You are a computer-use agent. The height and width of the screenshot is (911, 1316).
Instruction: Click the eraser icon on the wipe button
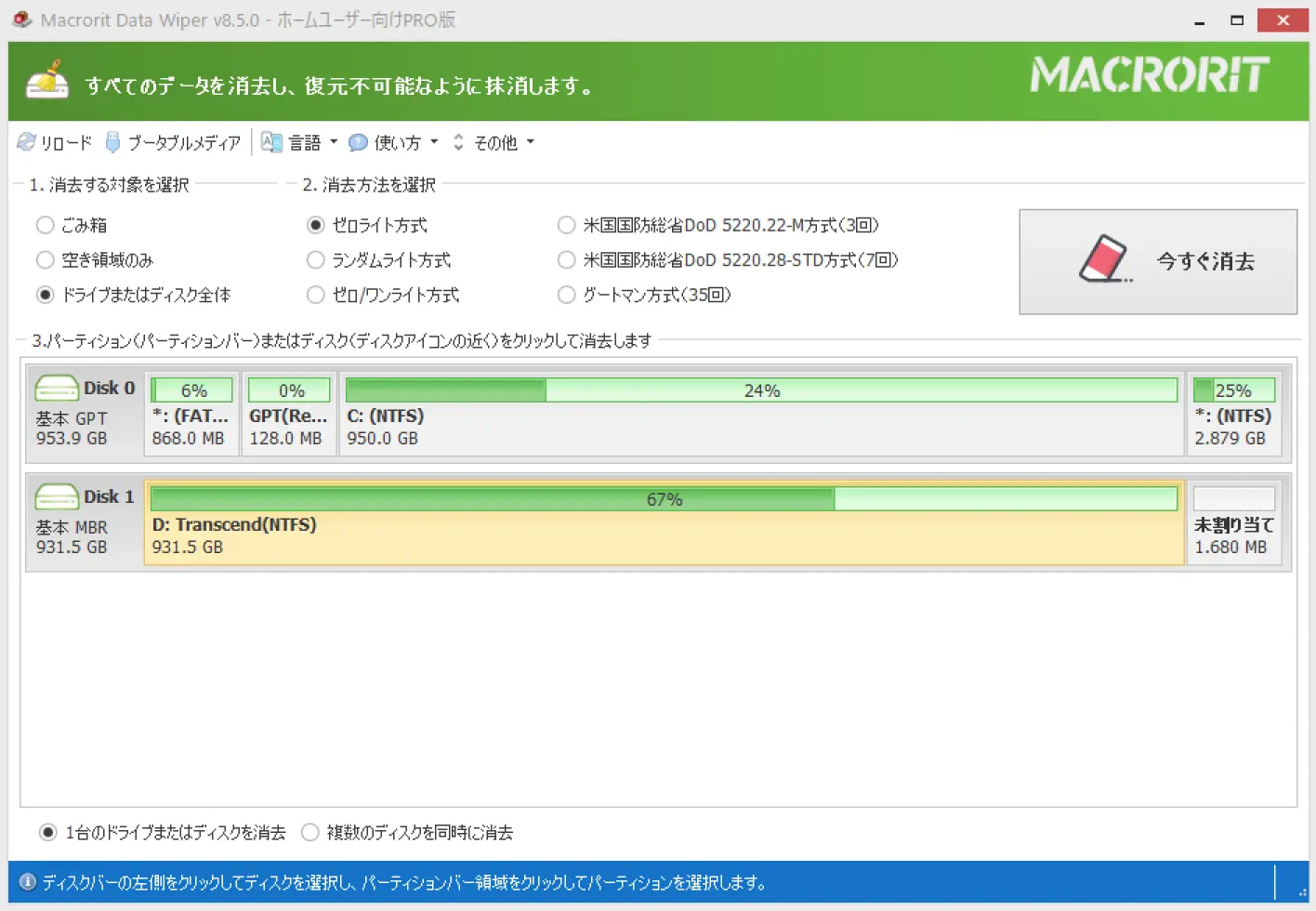(x=1105, y=258)
